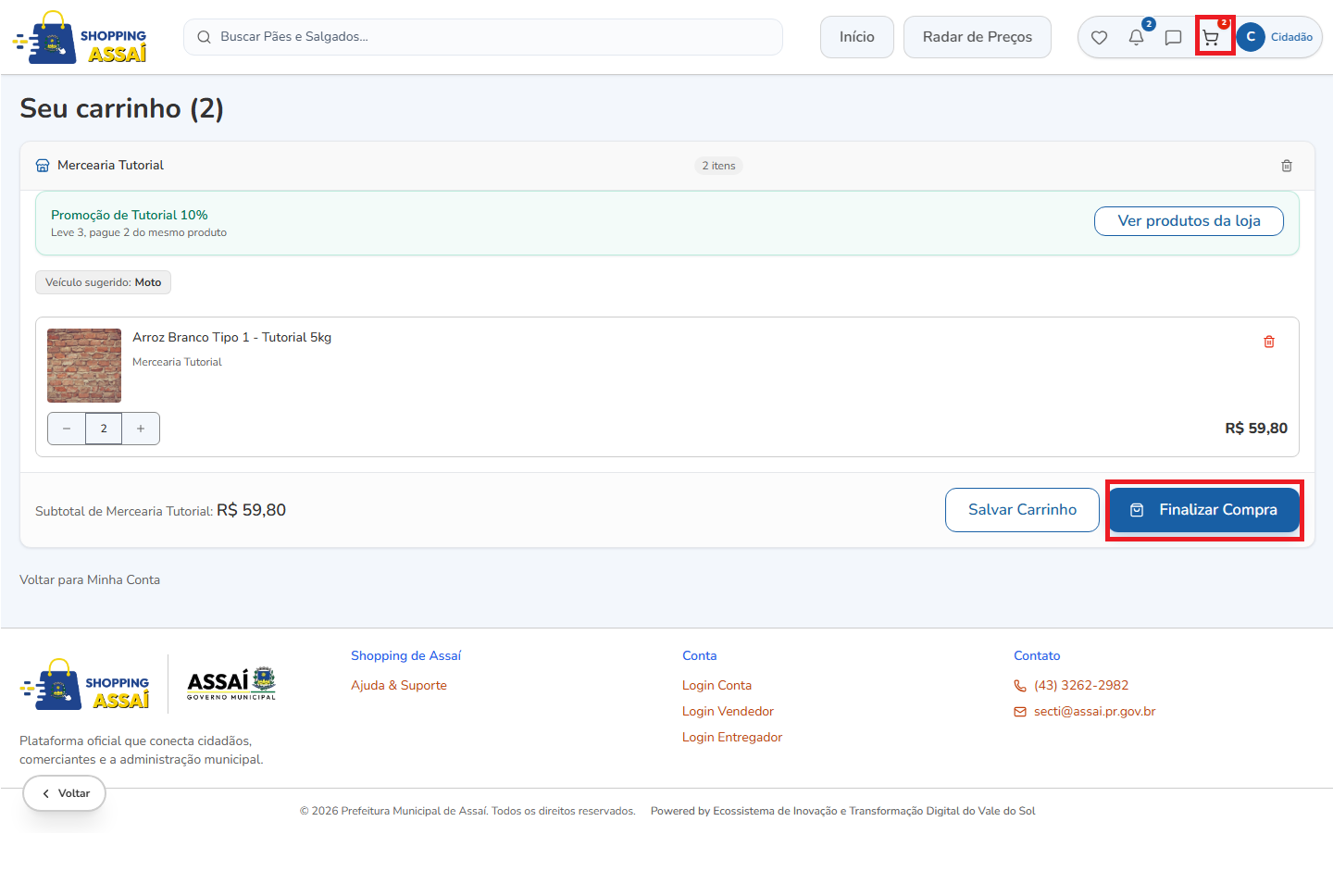Image resolution: width=1333 pixels, height=896 pixels.
Task: Open the notifications bell icon
Action: pos(1136,38)
